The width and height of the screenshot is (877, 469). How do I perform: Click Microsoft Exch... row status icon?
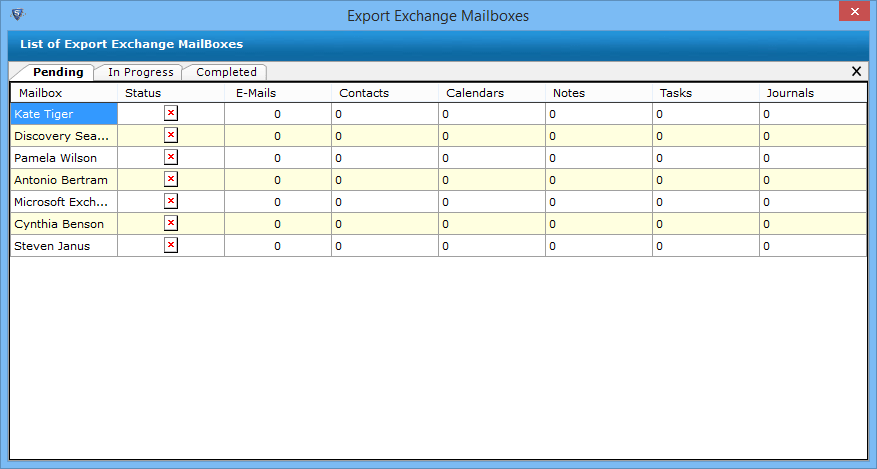[x=171, y=201]
